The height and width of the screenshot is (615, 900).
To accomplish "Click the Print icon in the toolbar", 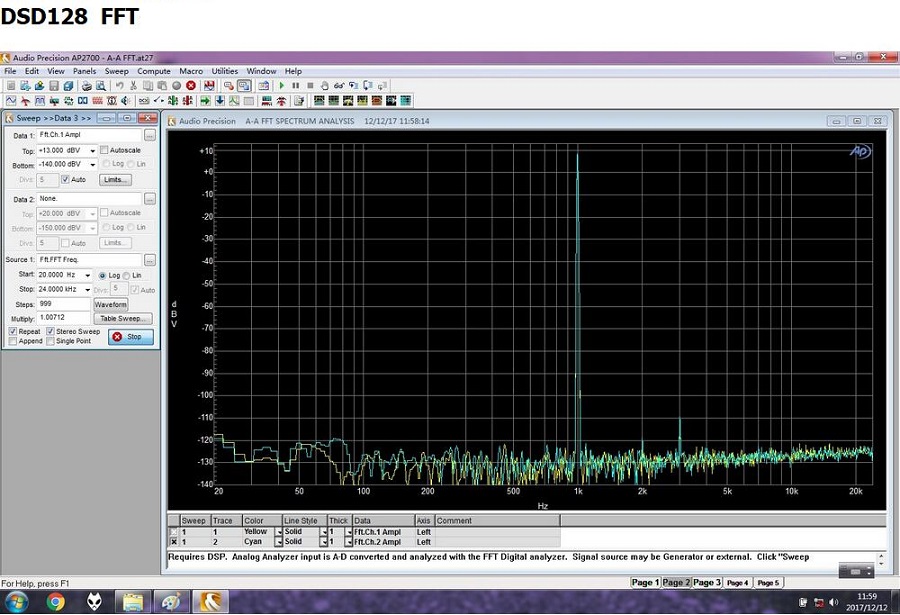I will [x=87, y=86].
